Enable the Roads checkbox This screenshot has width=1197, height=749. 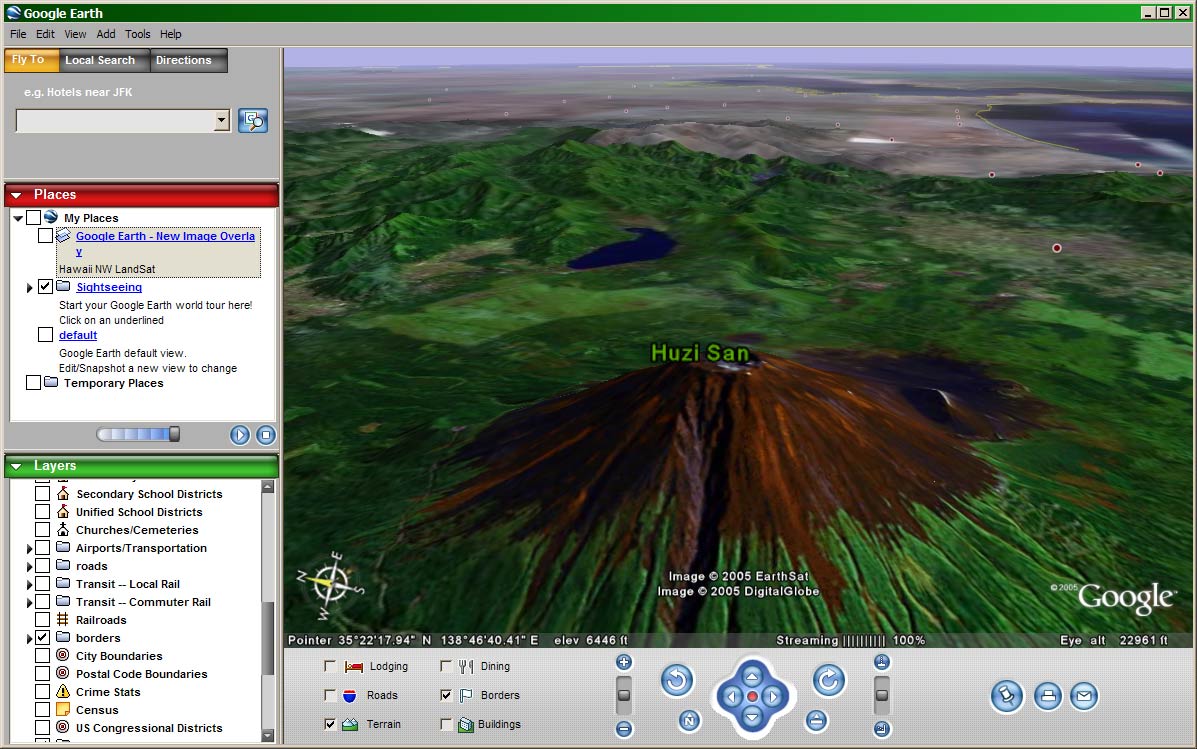tap(330, 696)
